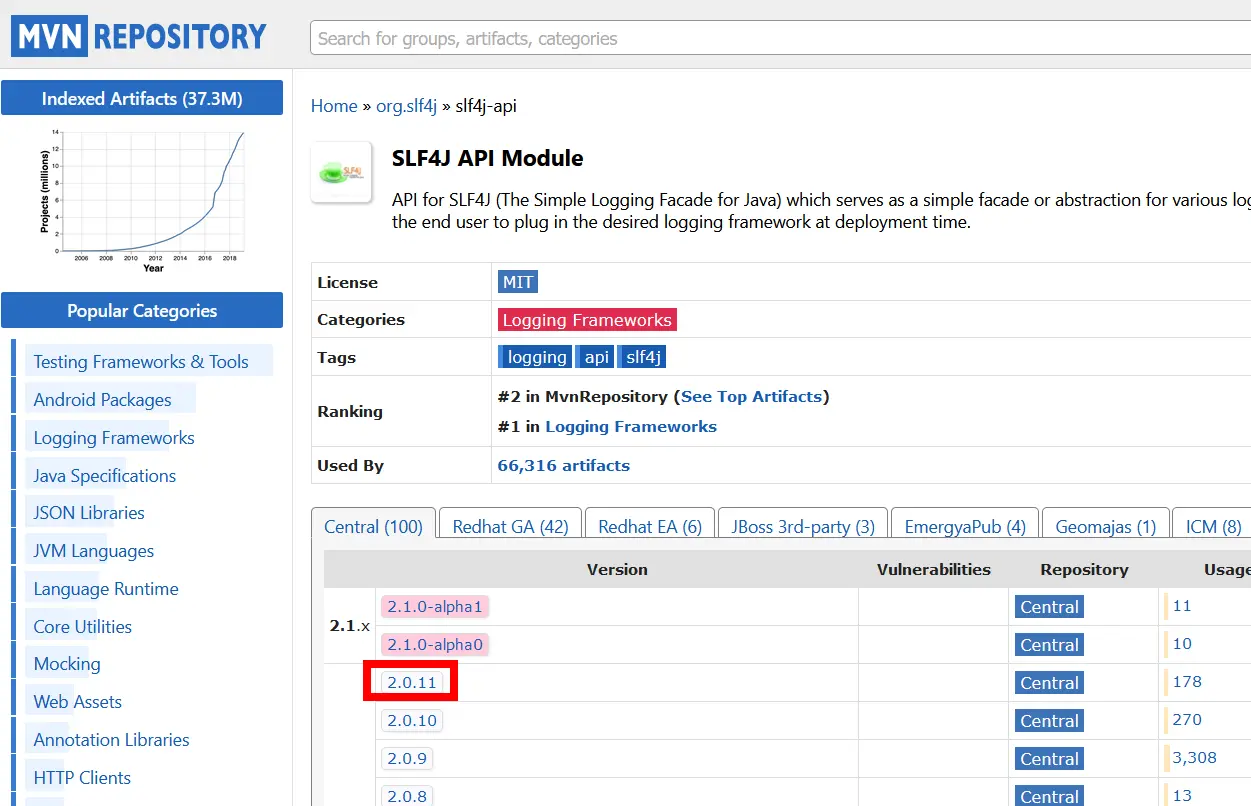Screen dimensions: 1251x806
Task: Switch to the EmergyaPub (4) tab
Action: click(964, 526)
